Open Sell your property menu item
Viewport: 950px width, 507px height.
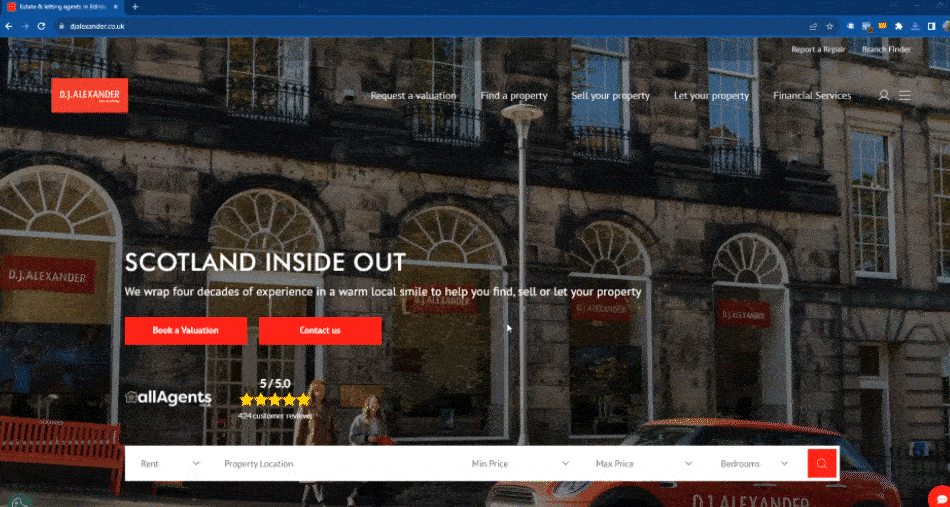point(610,96)
